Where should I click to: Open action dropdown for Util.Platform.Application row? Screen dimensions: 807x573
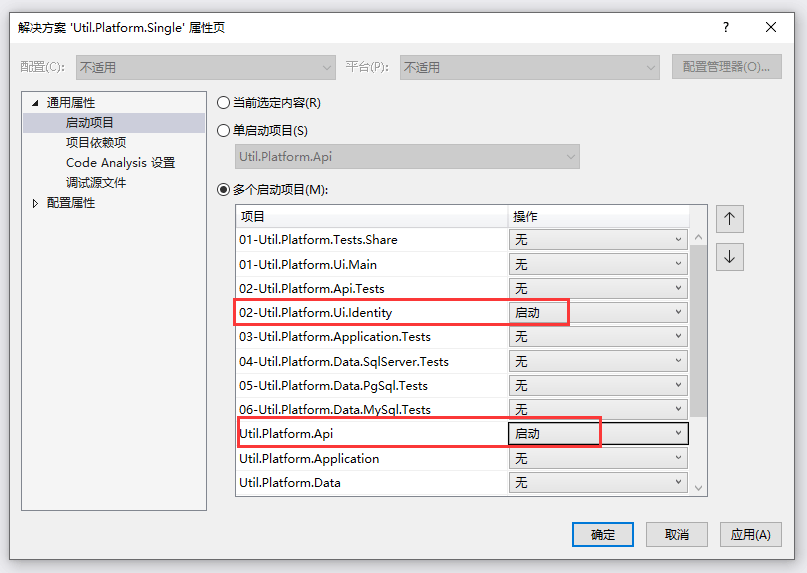(598, 458)
